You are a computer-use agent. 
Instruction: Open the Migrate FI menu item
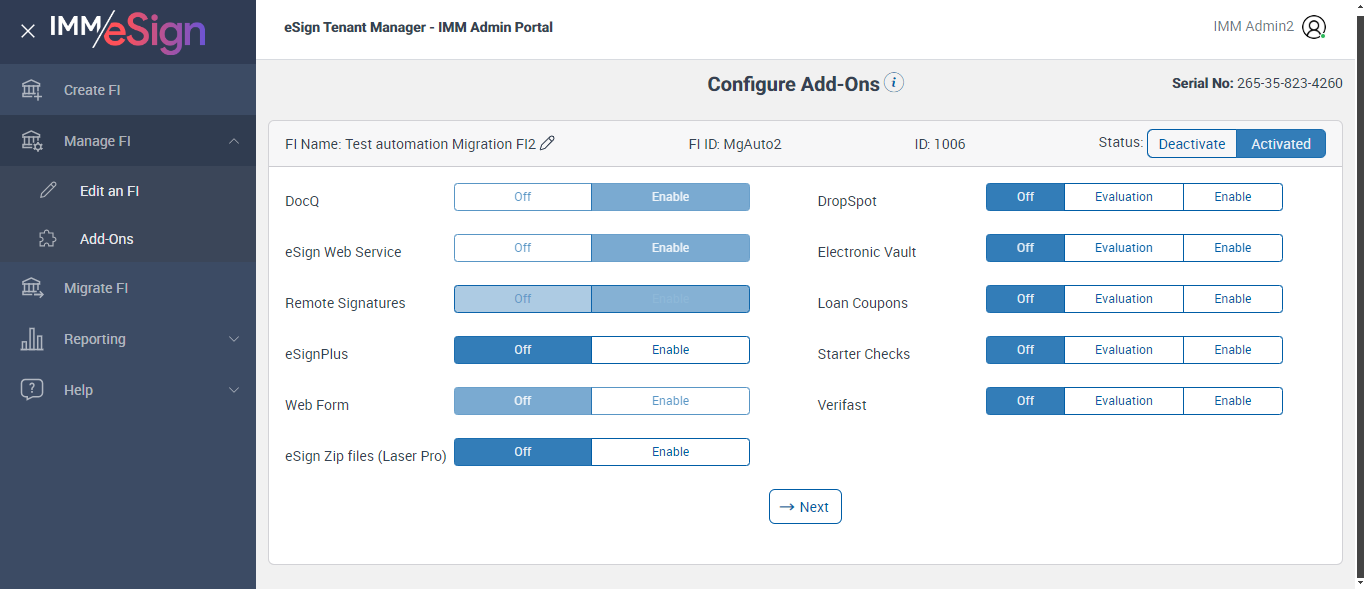coord(96,288)
